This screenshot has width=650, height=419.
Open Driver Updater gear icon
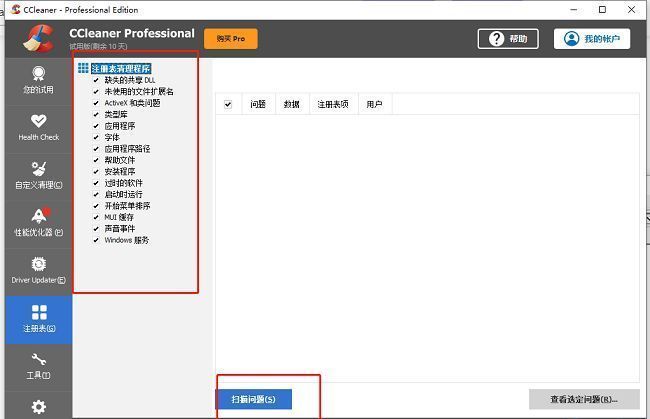coord(38,263)
